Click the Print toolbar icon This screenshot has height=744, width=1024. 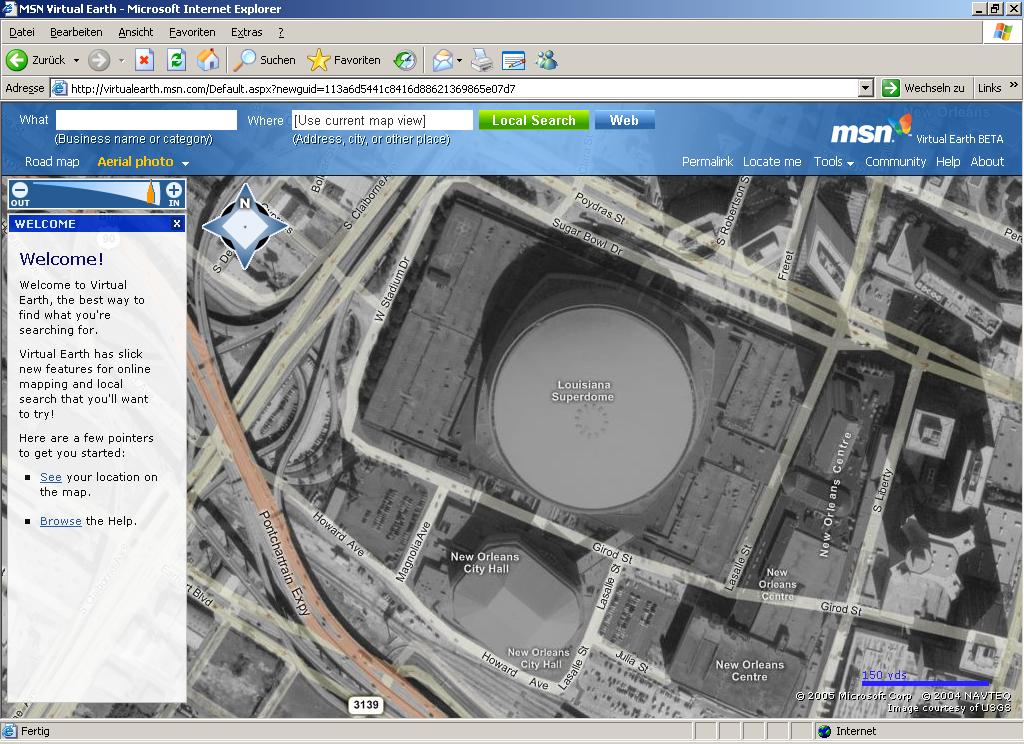[x=482, y=60]
